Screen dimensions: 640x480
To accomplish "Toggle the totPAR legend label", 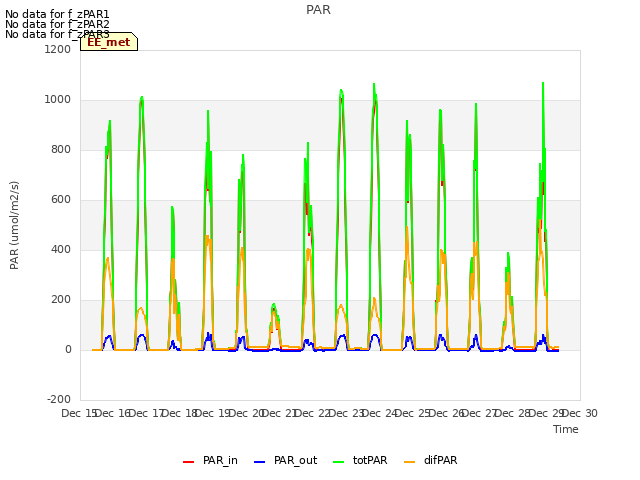I will [370, 460].
